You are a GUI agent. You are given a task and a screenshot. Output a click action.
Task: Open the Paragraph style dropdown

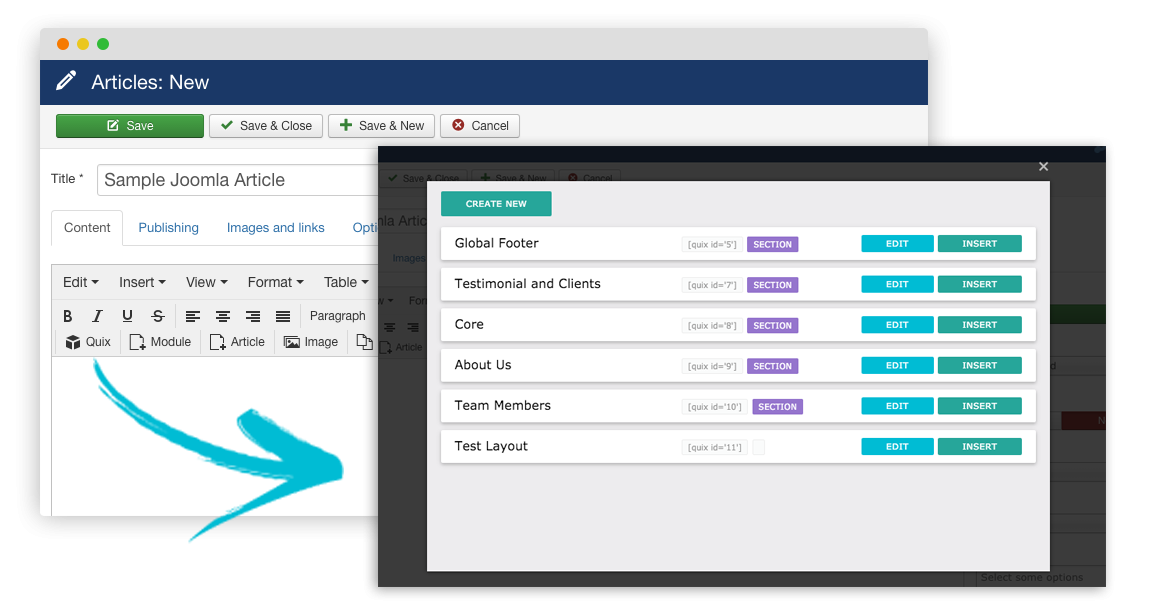(337, 315)
